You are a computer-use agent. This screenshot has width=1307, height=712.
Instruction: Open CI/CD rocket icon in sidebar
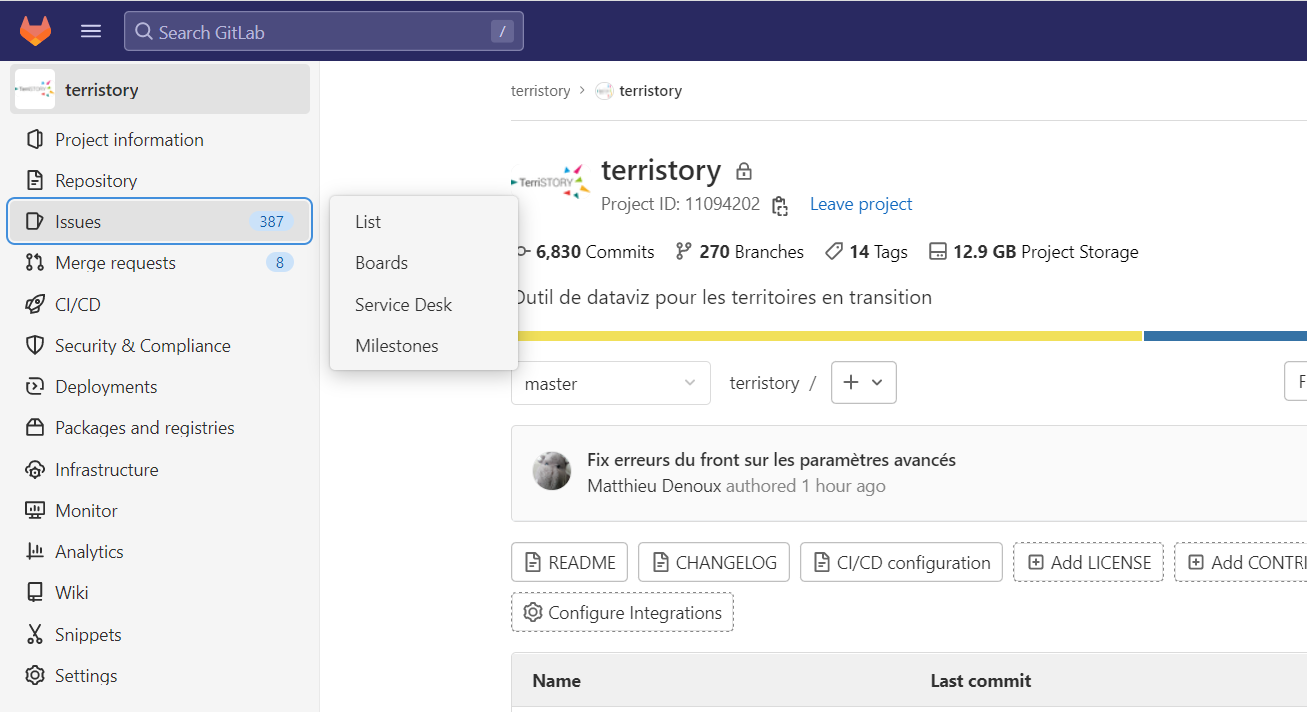(35, 305)
